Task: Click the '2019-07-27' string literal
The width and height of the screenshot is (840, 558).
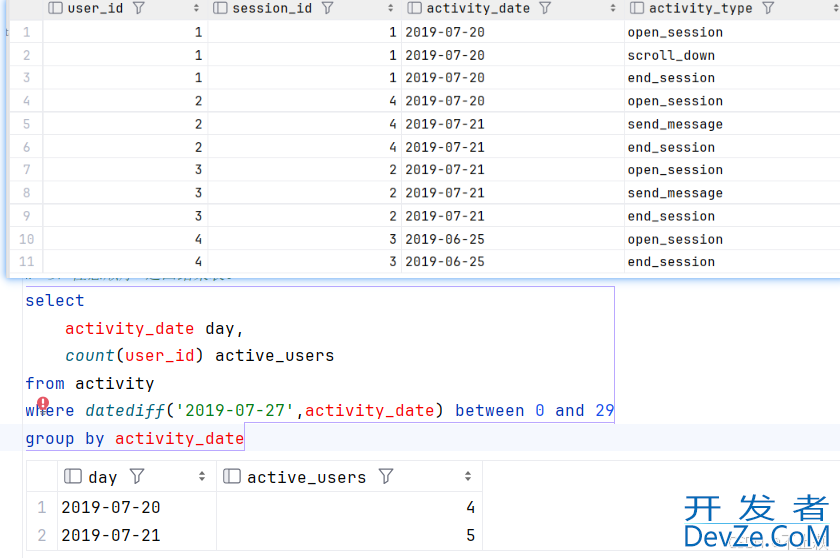Action: tap(235, 411)
